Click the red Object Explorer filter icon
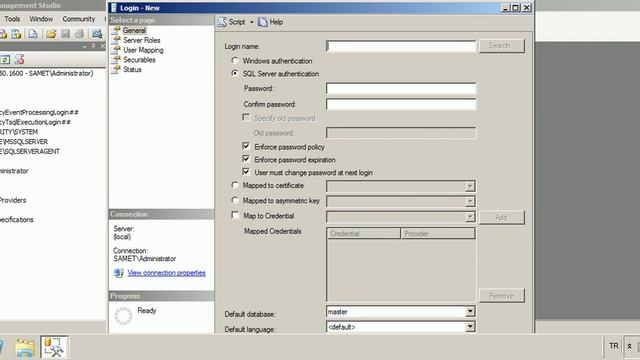This screenshot has width=640, height=360. [19, 60]
